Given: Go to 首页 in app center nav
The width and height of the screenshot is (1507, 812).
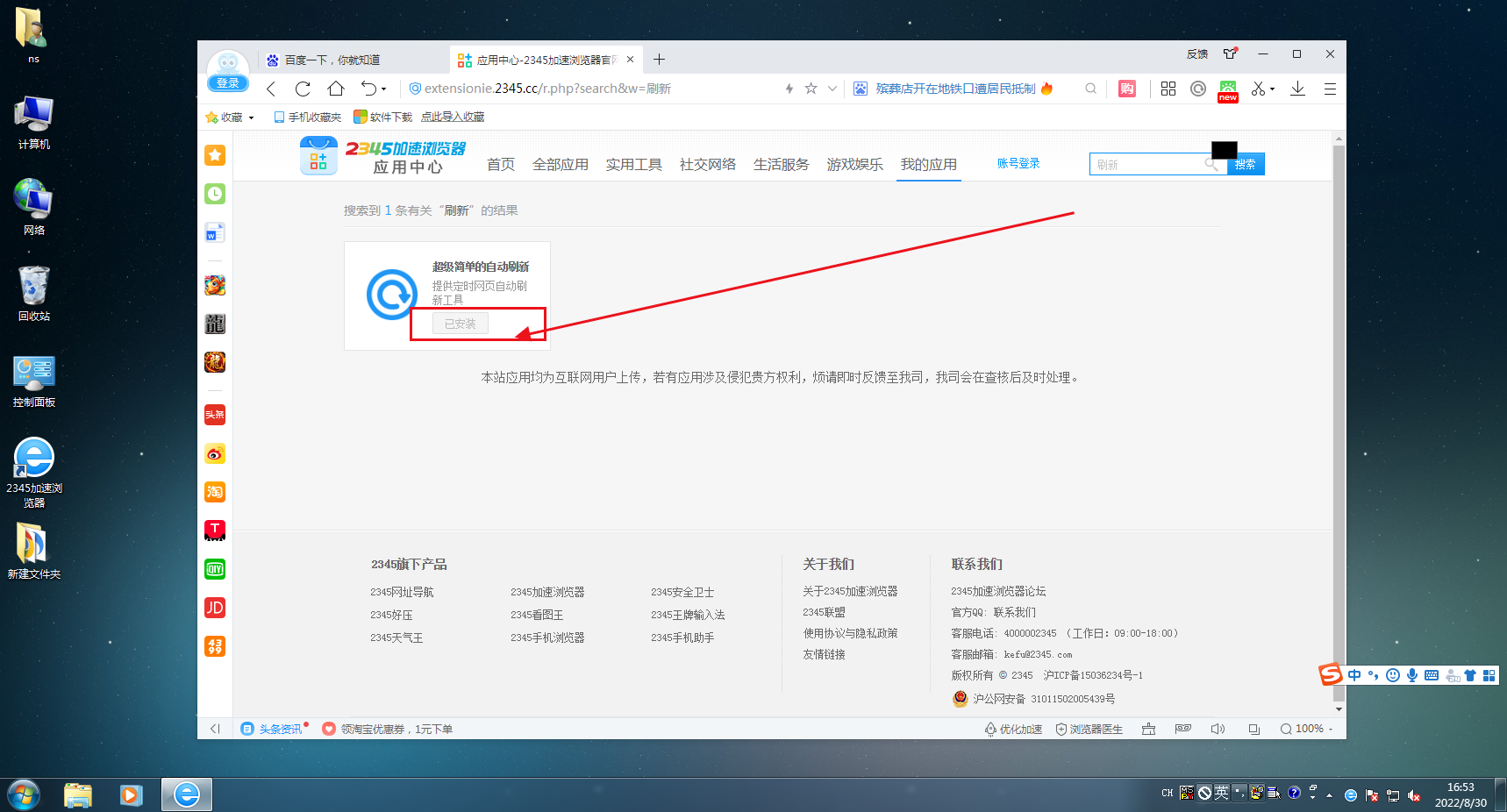Looking at the screenshot, I should pyautogui.click(x=501, y=165).
